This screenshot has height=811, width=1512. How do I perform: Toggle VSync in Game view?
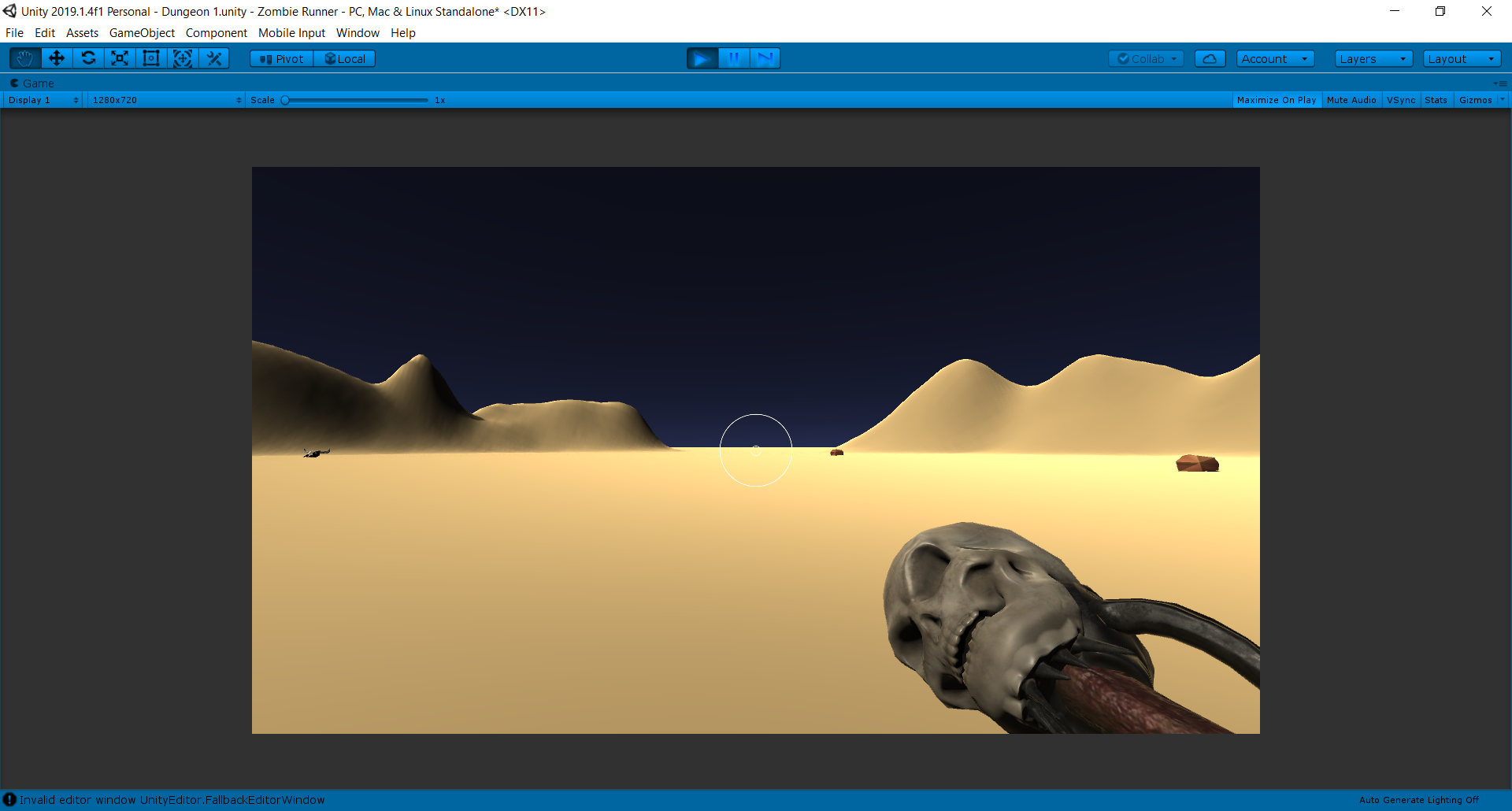pos(1401,100)
